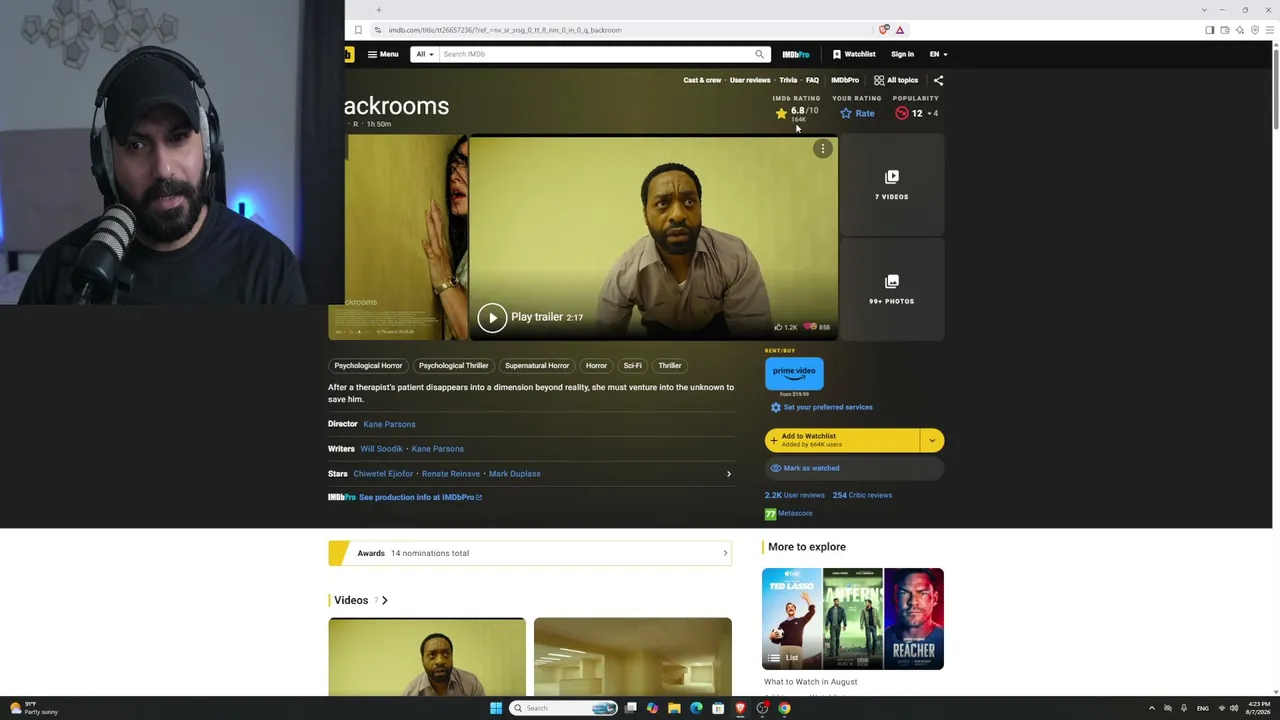Open the Videos section heading arrow
1280x720 pixels.
384,601
